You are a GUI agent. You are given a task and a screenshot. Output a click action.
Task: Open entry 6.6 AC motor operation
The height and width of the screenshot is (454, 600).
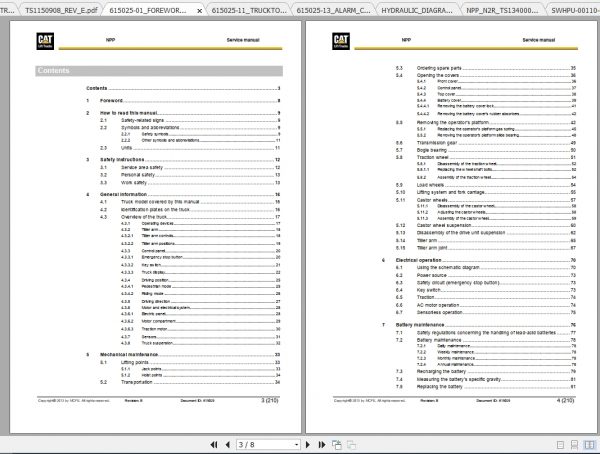click(486, 305)
